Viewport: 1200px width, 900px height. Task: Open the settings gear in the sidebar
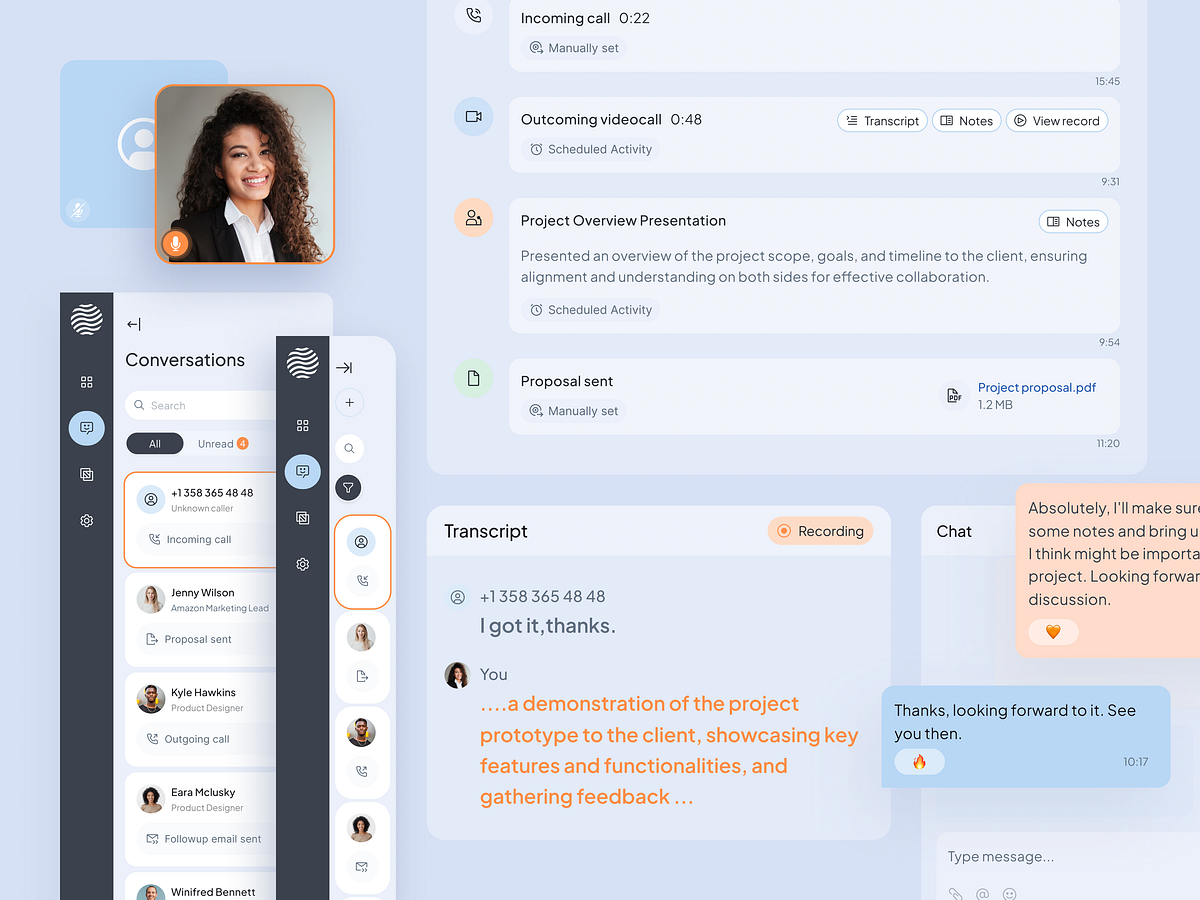tap(86, 520)
